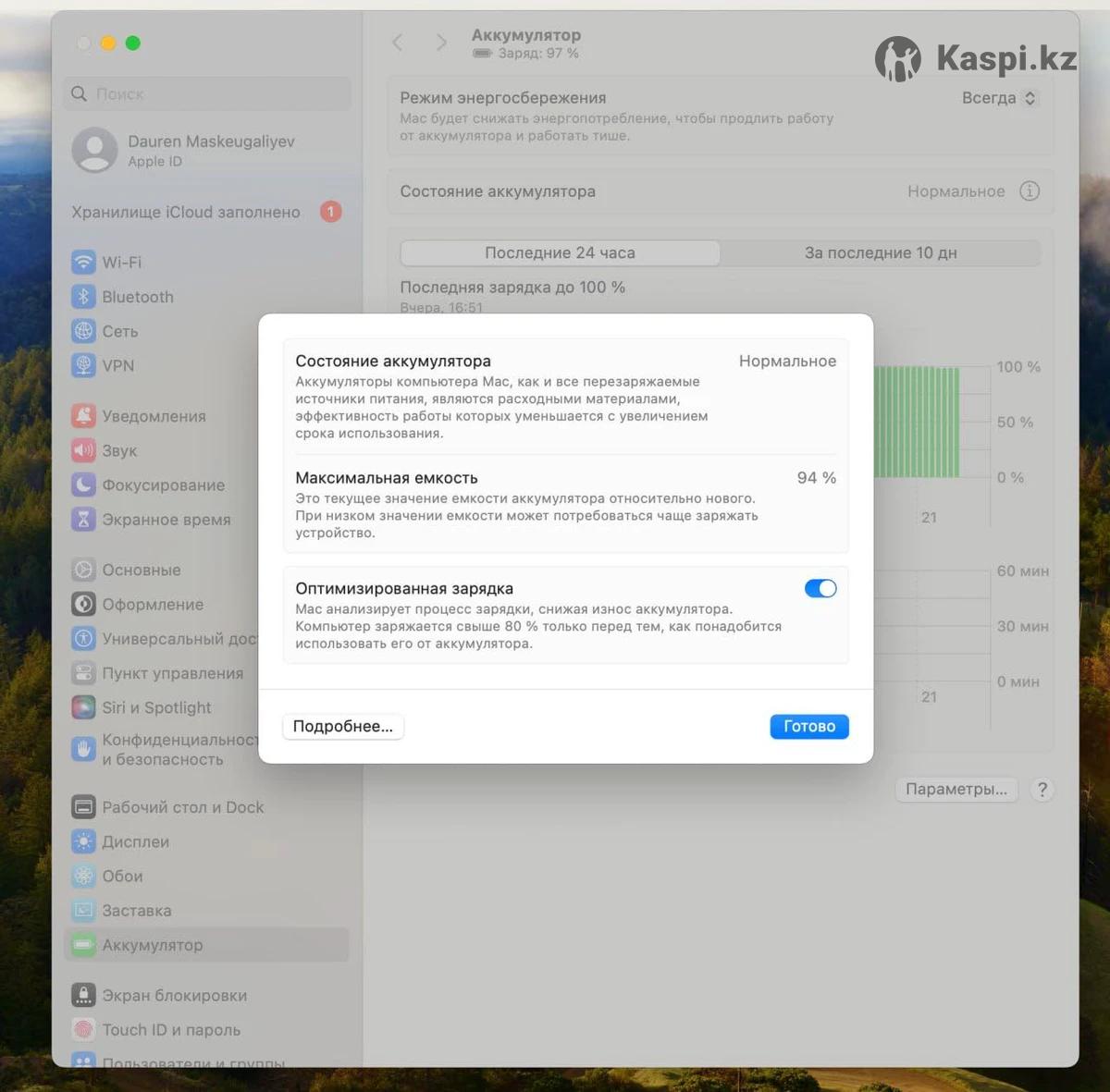
Task: Go back with the left chevron
Action: [398, 43]
